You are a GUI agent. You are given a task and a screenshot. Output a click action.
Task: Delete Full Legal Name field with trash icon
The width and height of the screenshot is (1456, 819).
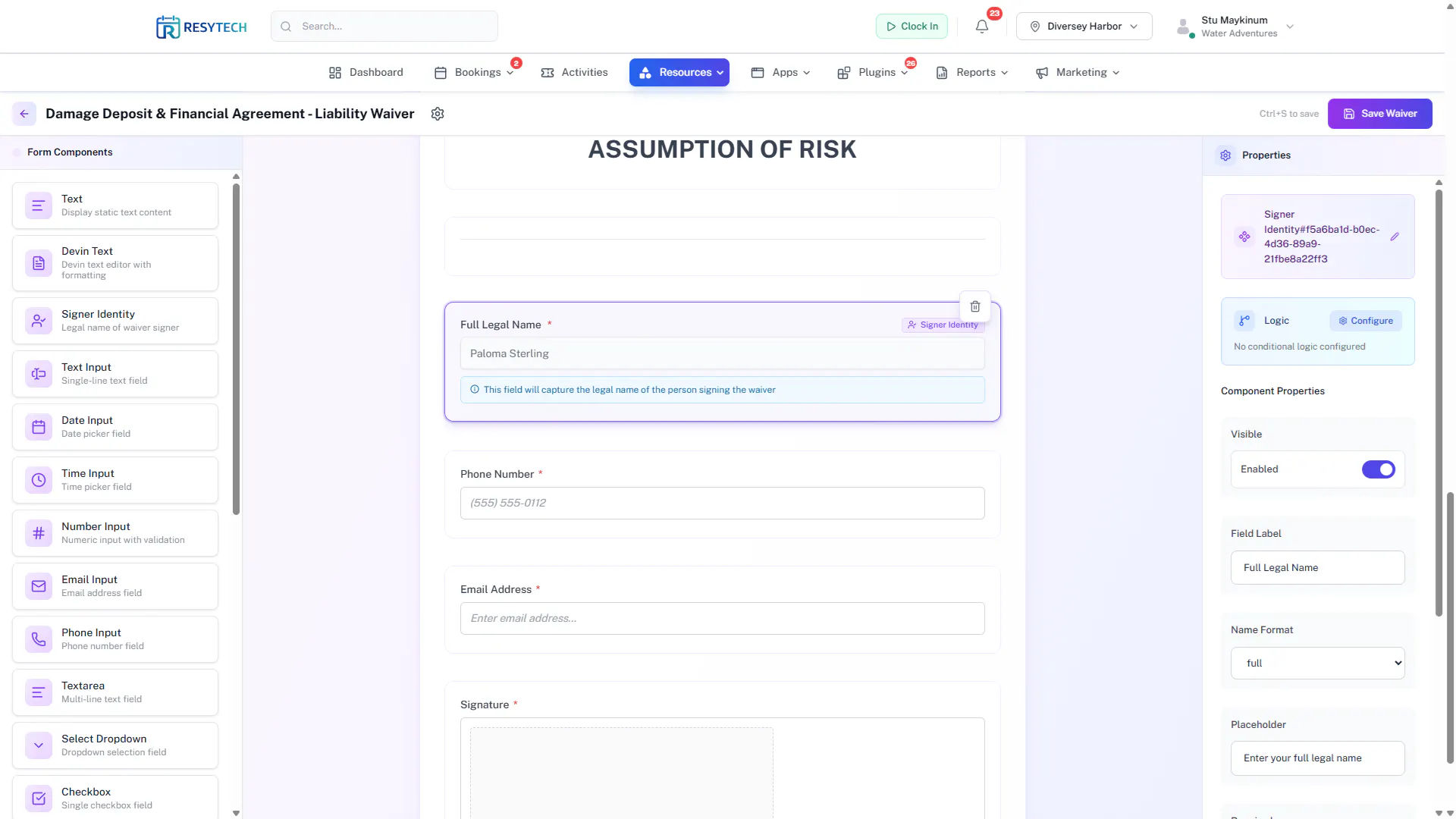(975, 306)
